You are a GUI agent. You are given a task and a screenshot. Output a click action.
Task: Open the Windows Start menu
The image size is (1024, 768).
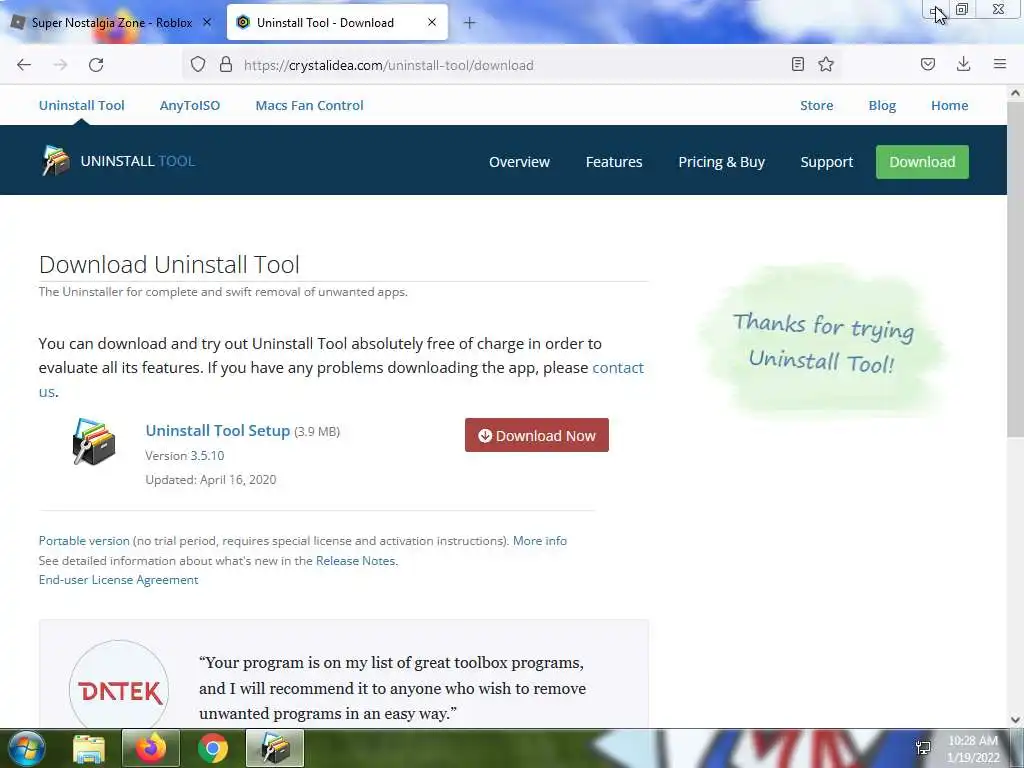[x=26, y=748]
